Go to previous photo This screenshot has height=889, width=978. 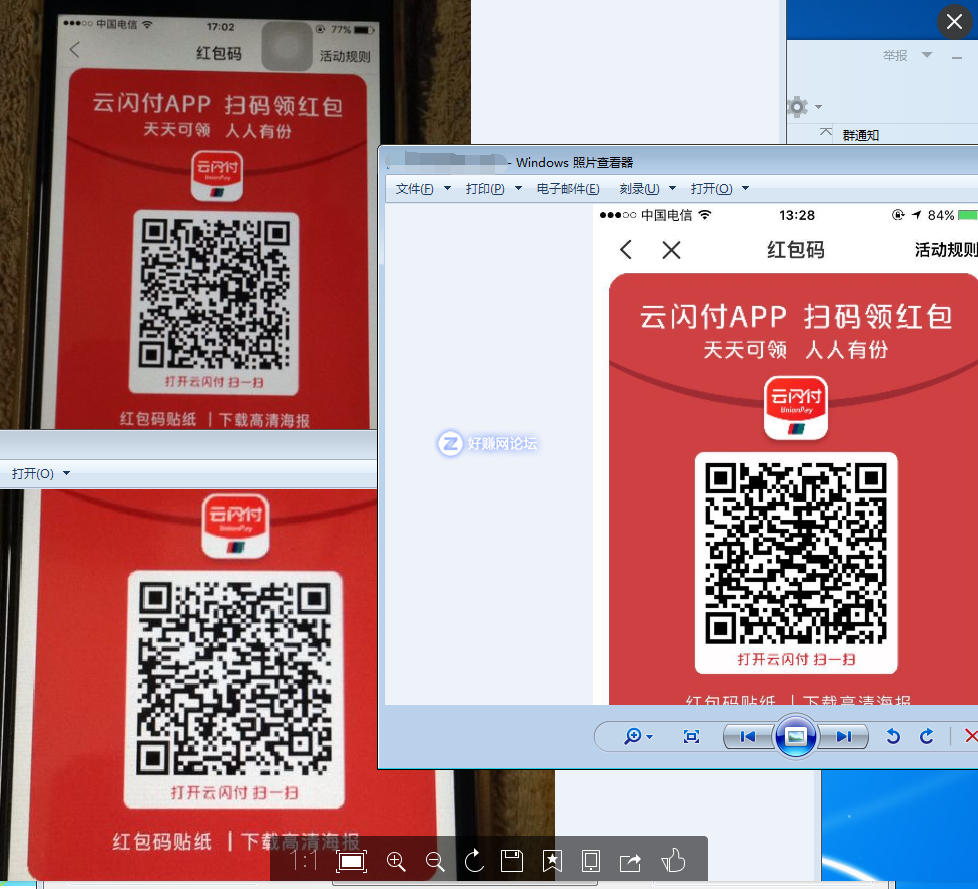(748, 737)
